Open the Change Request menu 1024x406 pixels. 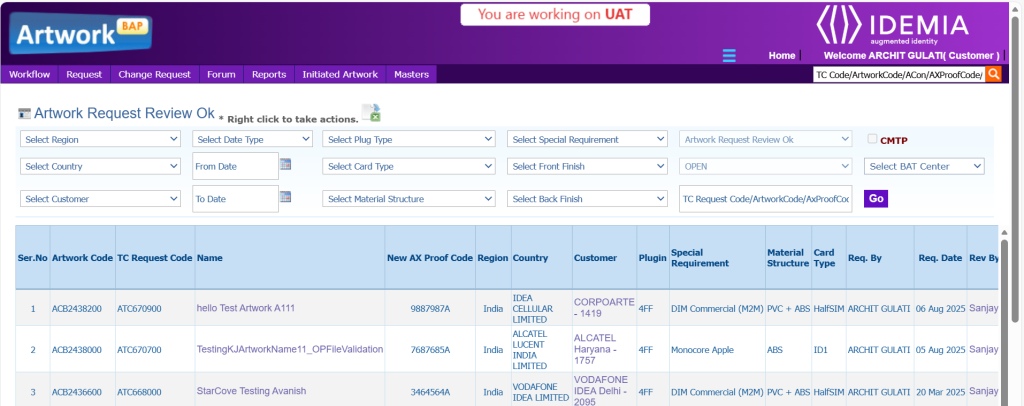click(154, 74)
